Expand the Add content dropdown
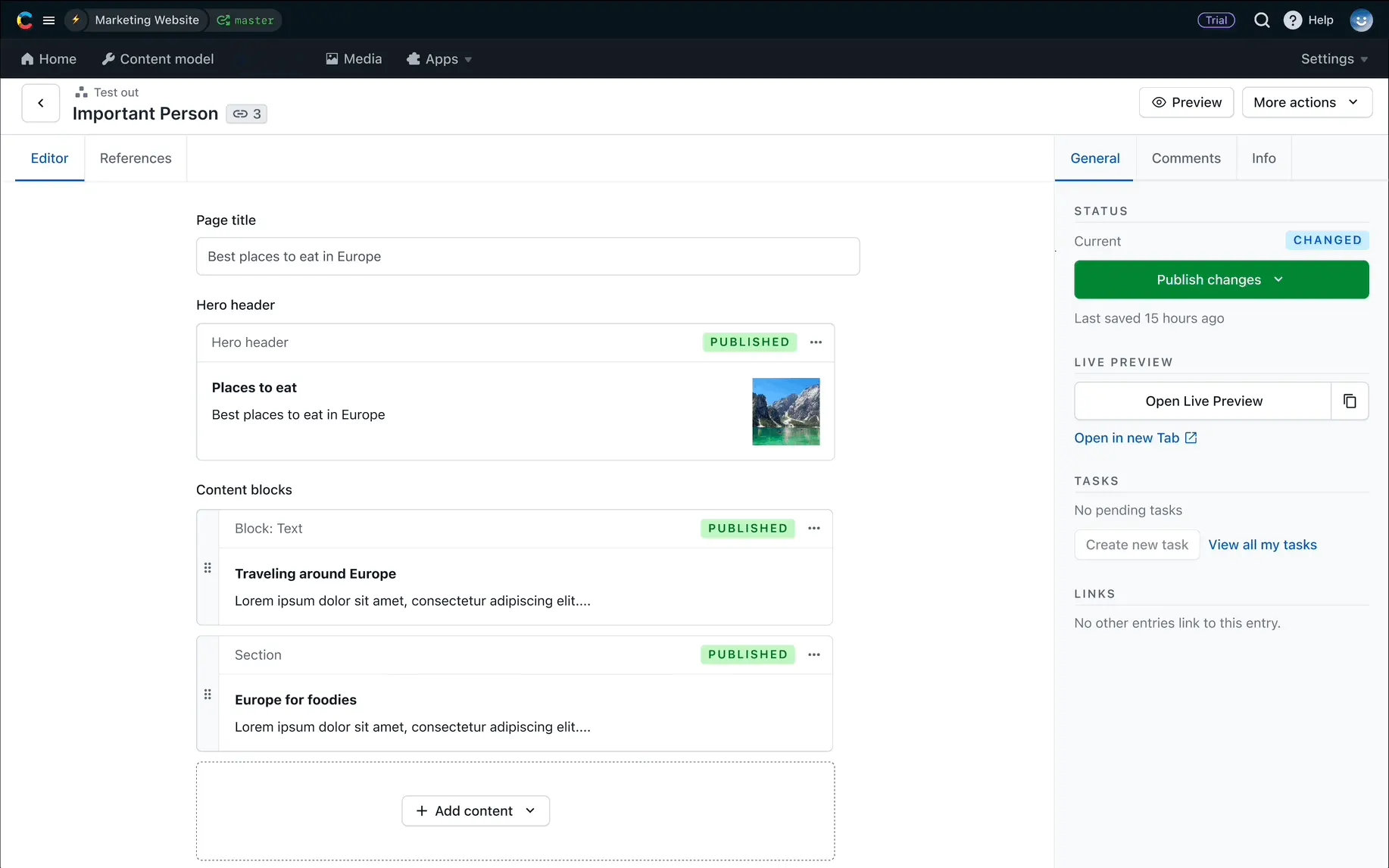The image size is (1389, 868). (x=476, y=810)
